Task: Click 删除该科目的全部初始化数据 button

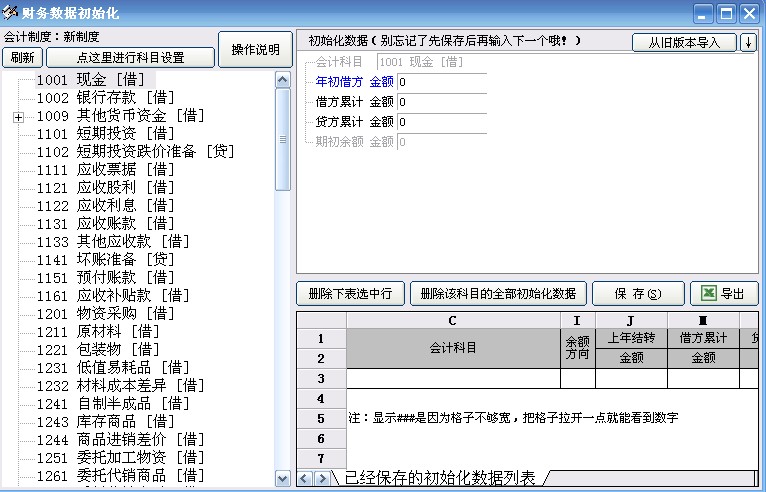Action: 498,294
